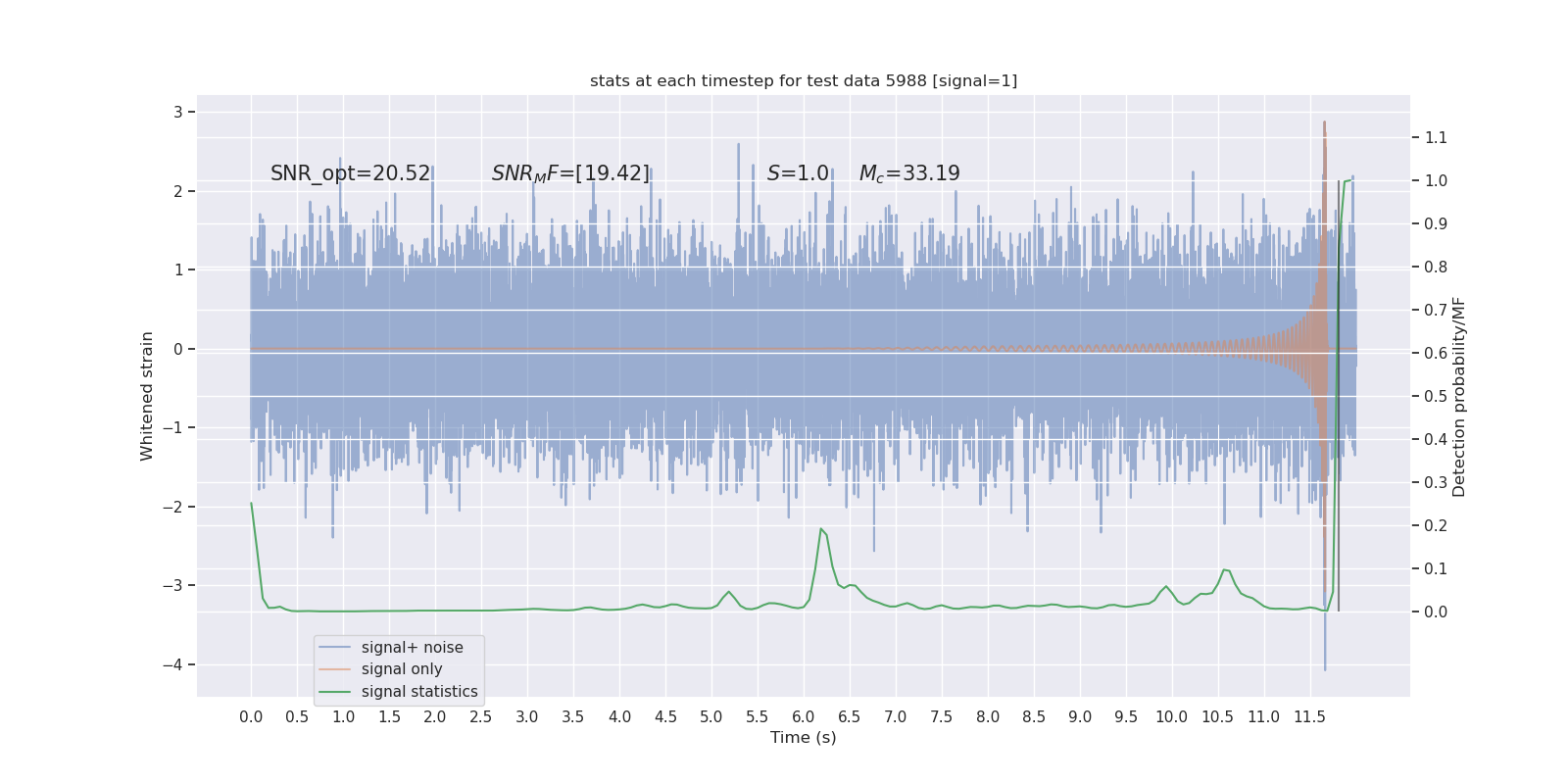
Task: Select the 'signal only' legend label
Action: [x=402, y=669]
